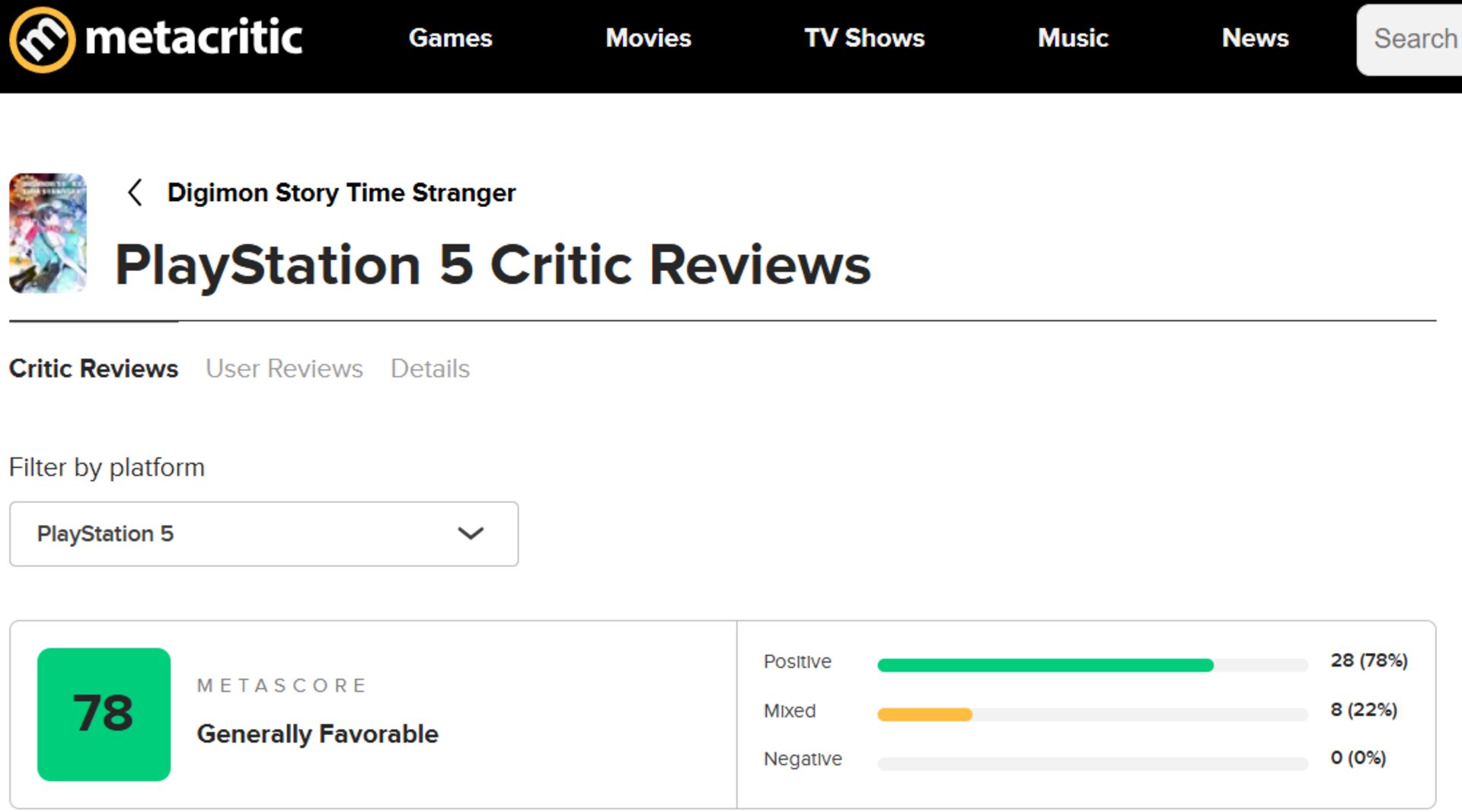Switch to the User Reviews tab
This screenshot has width=1462, height=812.
[284, 368]
